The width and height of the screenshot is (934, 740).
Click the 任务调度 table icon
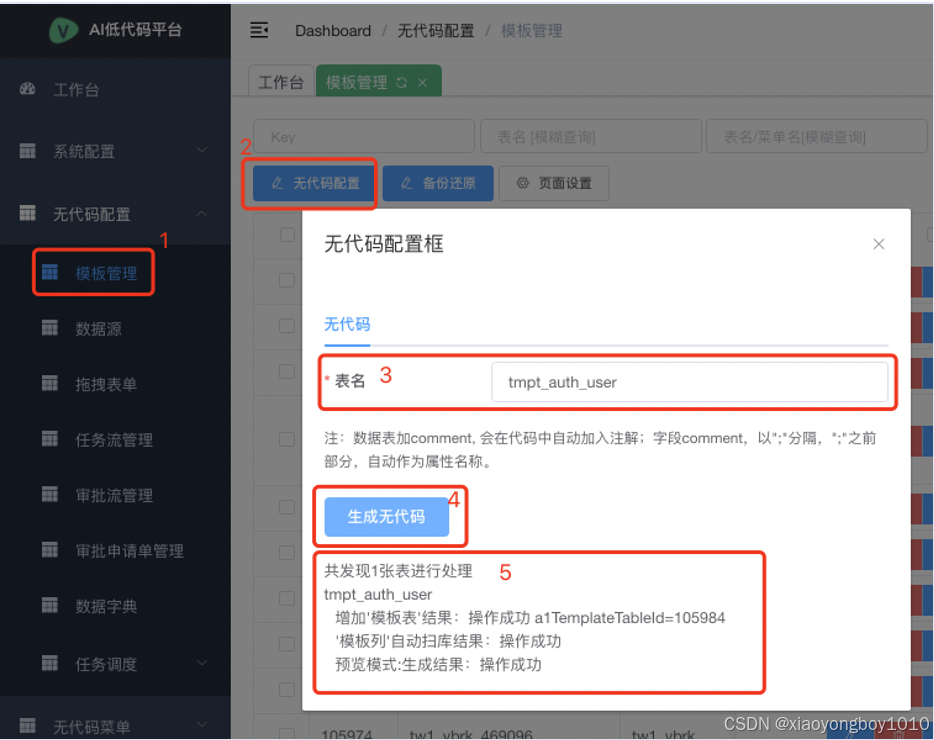(x=49, y=663)
